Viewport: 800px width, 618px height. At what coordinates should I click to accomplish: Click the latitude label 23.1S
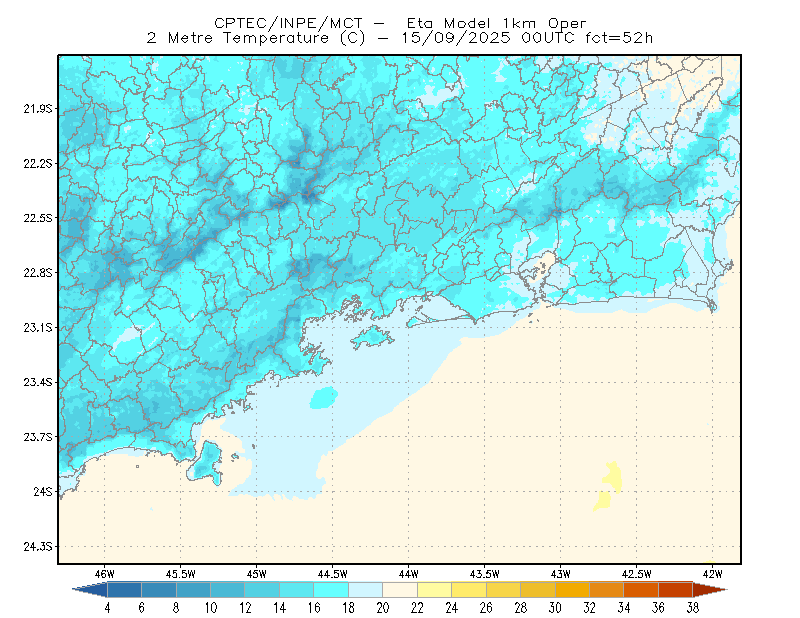[x=38, y=327]
